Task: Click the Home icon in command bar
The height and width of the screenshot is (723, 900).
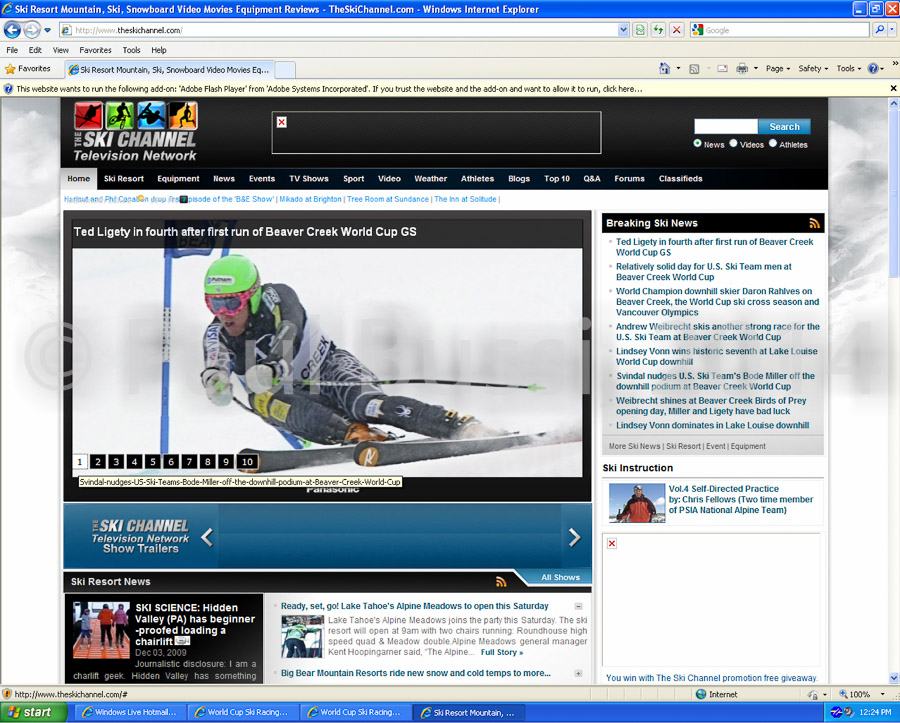Action: [664, 69]
